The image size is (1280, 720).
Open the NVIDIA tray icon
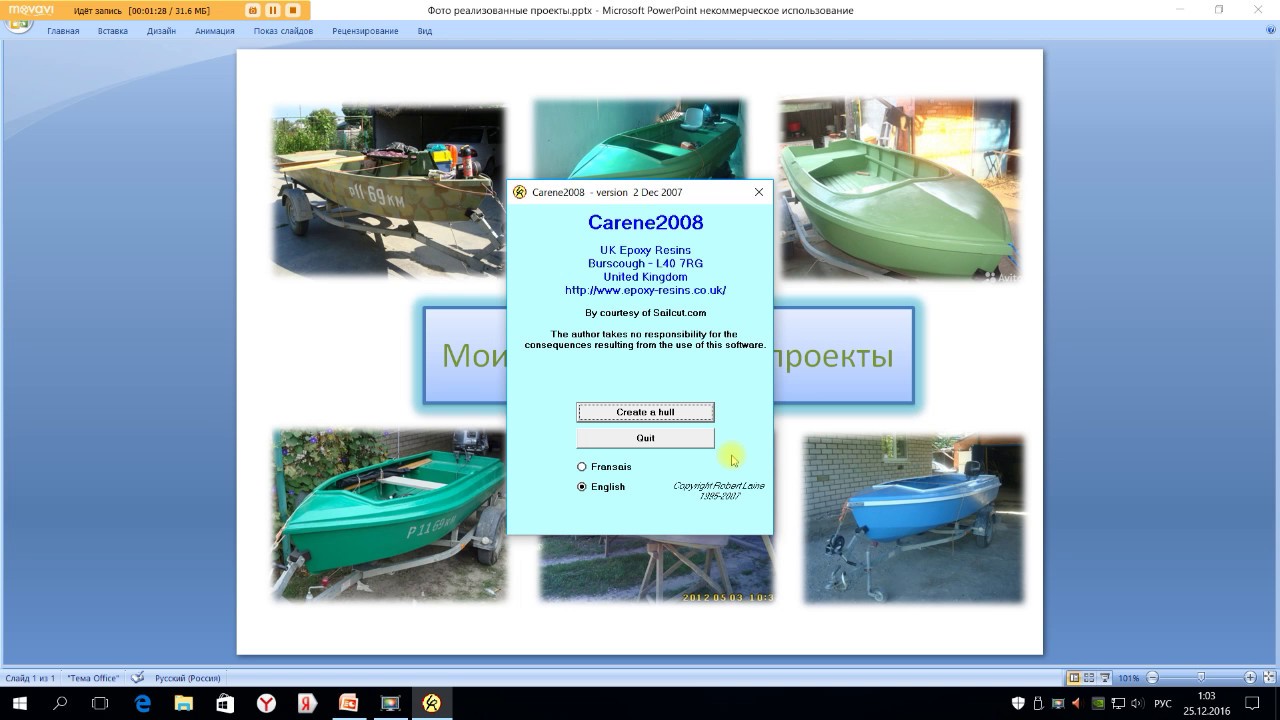1098,703
